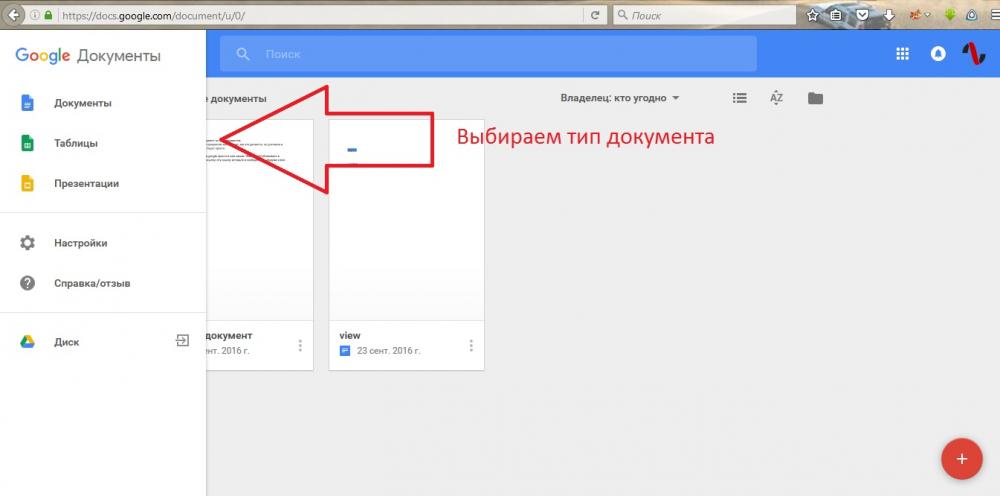Open browser downloads arrow
1000x496 pixels.
888,15
